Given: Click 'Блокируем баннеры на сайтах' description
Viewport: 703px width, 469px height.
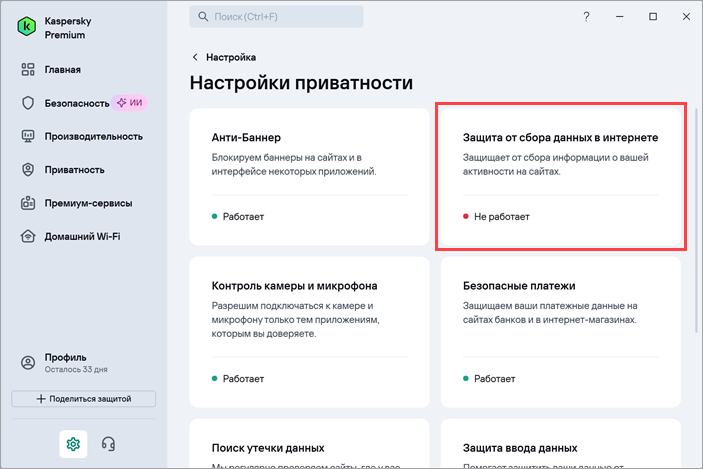Looking at the screenshot, I should pyautogui.click(x=294, y=165).
